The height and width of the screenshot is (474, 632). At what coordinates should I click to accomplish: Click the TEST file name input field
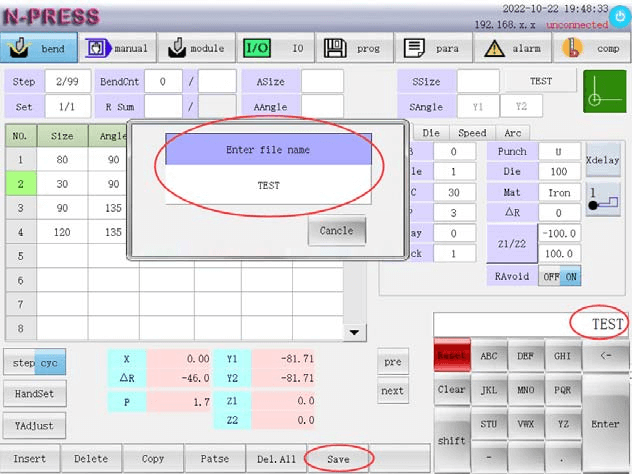[x=268, y=185]
